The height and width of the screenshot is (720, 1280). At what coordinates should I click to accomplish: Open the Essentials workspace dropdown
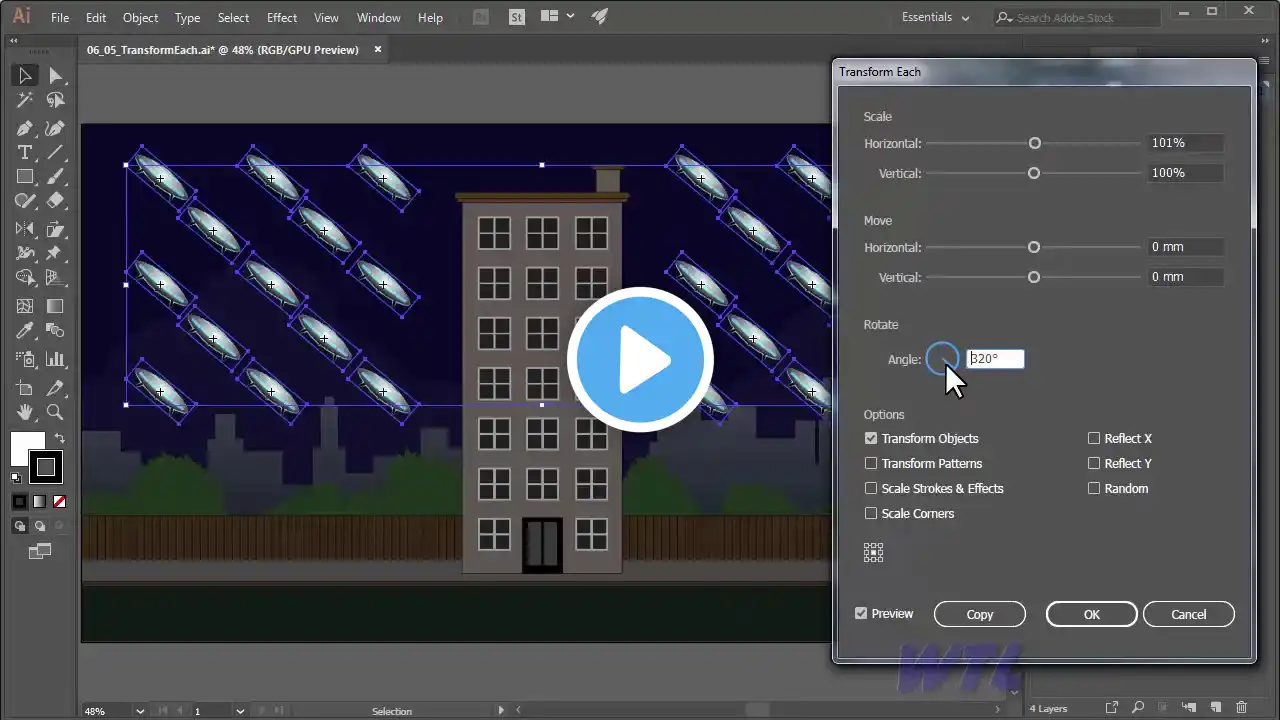click(x=935, y=18)
